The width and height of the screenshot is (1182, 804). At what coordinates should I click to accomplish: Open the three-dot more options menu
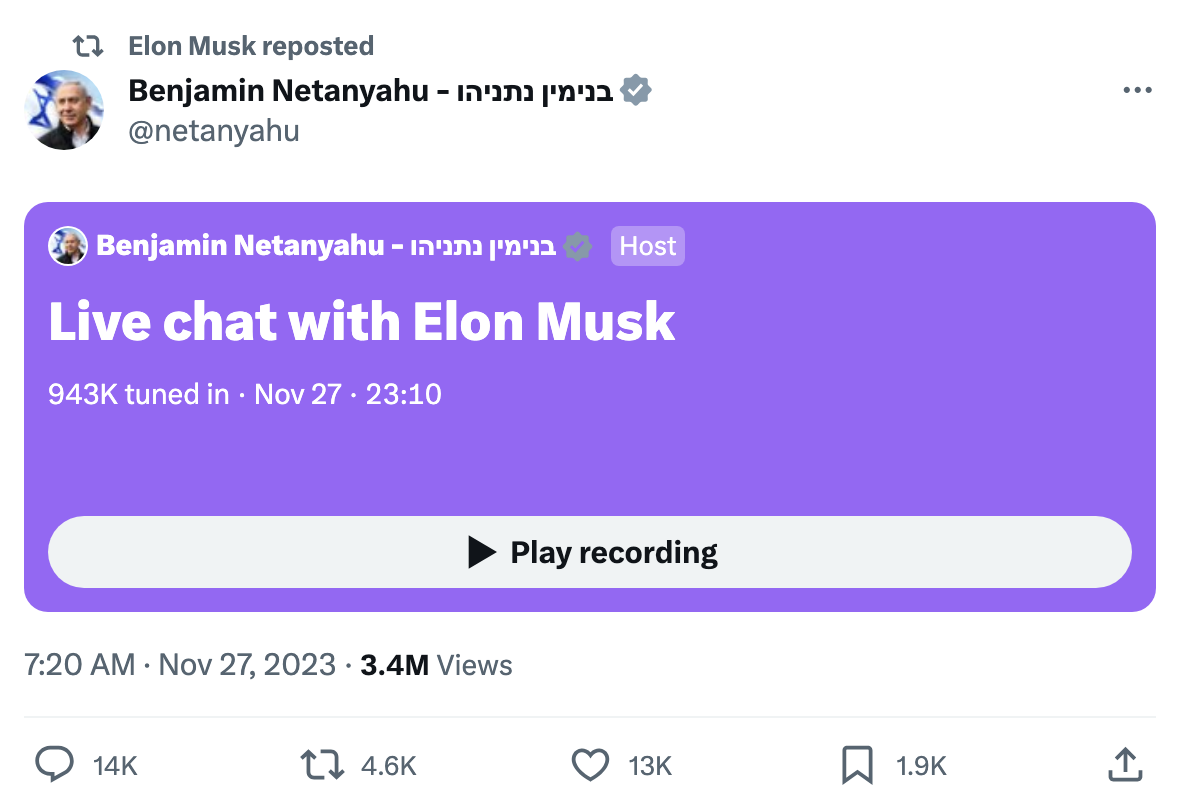pos(1137,91)
